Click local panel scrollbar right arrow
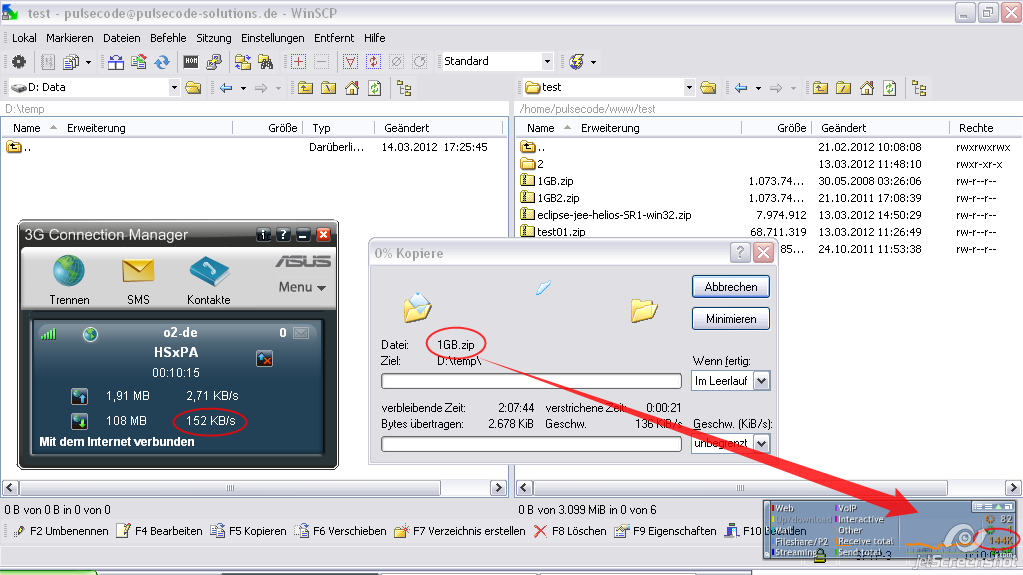The width and height of the screenshot is (1023, 575). tap(498, 488)
